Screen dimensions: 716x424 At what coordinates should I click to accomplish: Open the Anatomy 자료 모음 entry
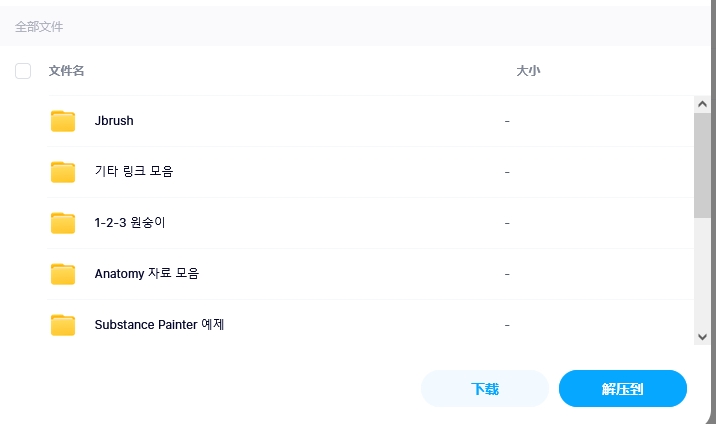[147, 274]
